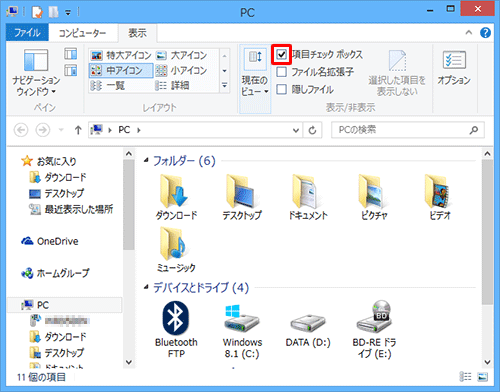Collapse the フォルダー (6) group
The height and width of the screenshot is (392, 500).
pos(146,161)
